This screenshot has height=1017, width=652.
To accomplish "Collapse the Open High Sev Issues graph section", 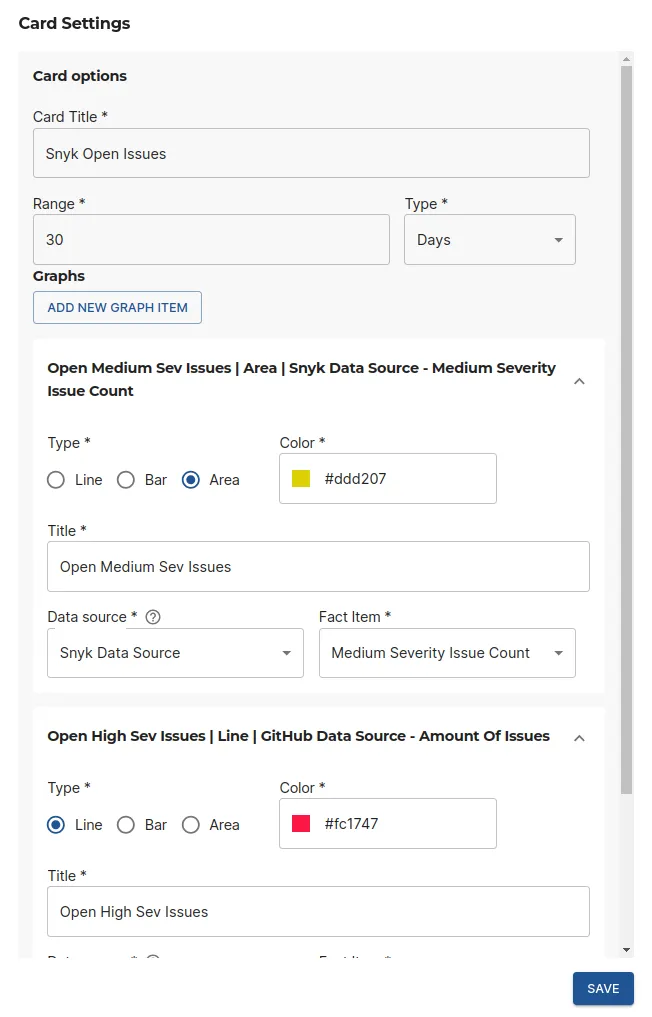I will click(x=579, y=736).
